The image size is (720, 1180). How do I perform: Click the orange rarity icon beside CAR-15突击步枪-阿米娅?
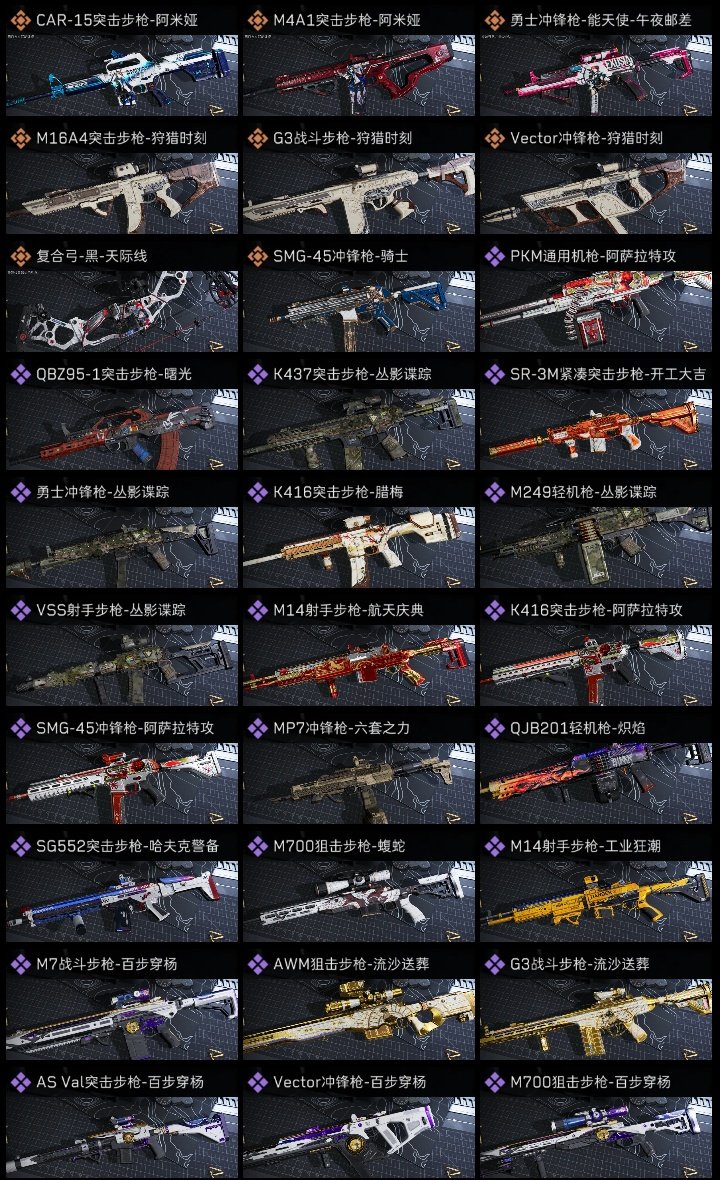click(20, 20)
